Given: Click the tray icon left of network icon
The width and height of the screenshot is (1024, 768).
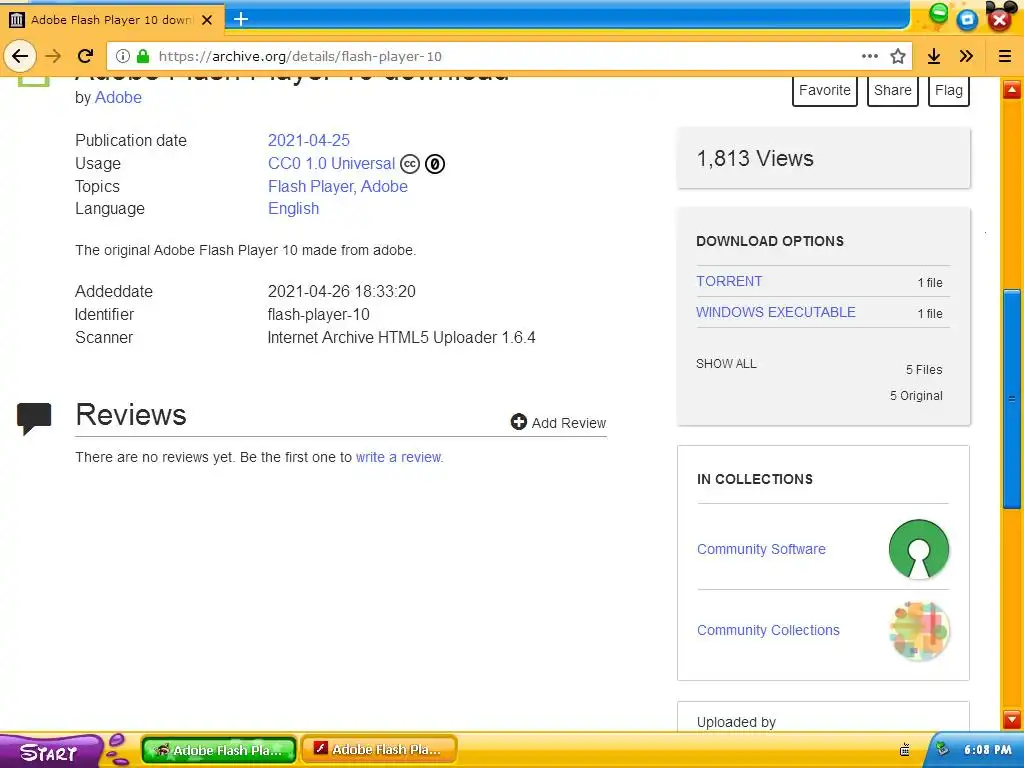Looking at the screenshot, I should point(904,750).
